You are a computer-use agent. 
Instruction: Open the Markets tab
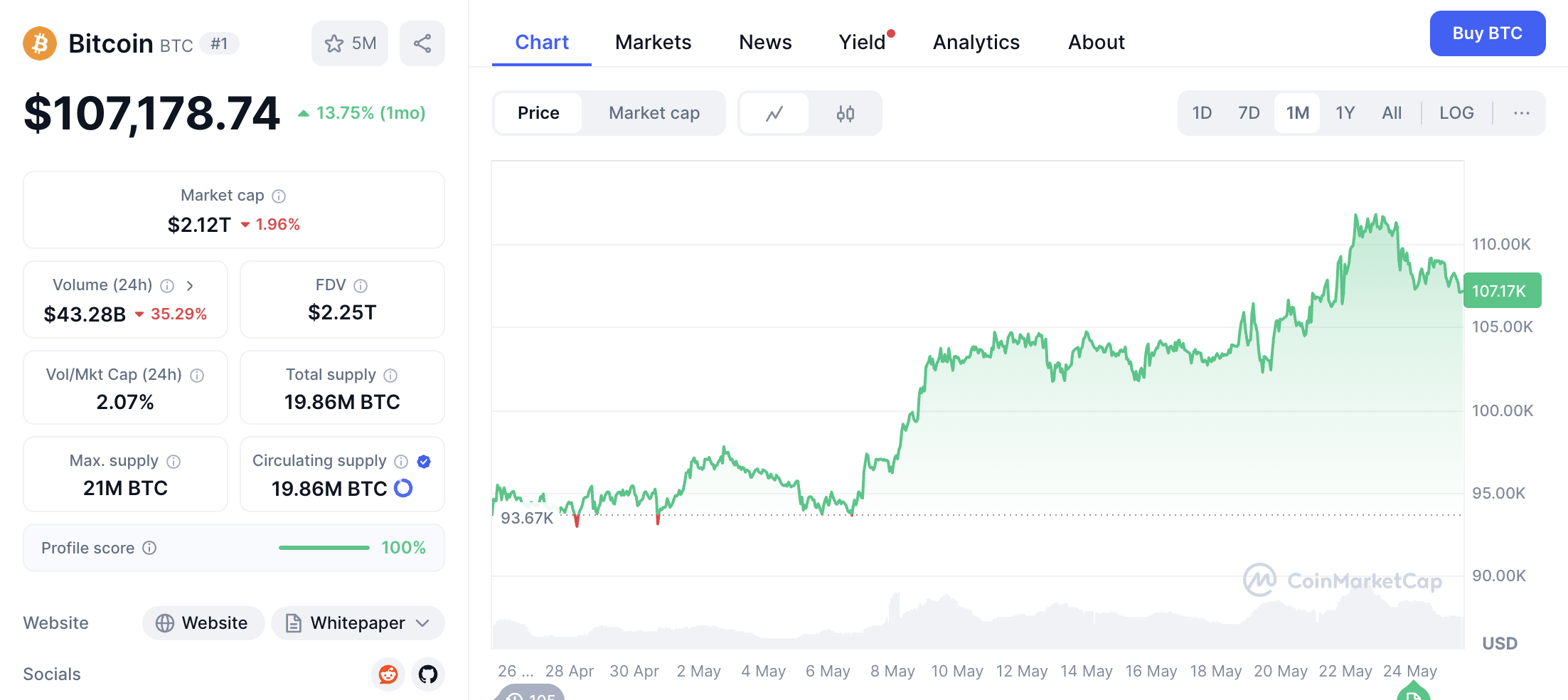tap(653, 43)
